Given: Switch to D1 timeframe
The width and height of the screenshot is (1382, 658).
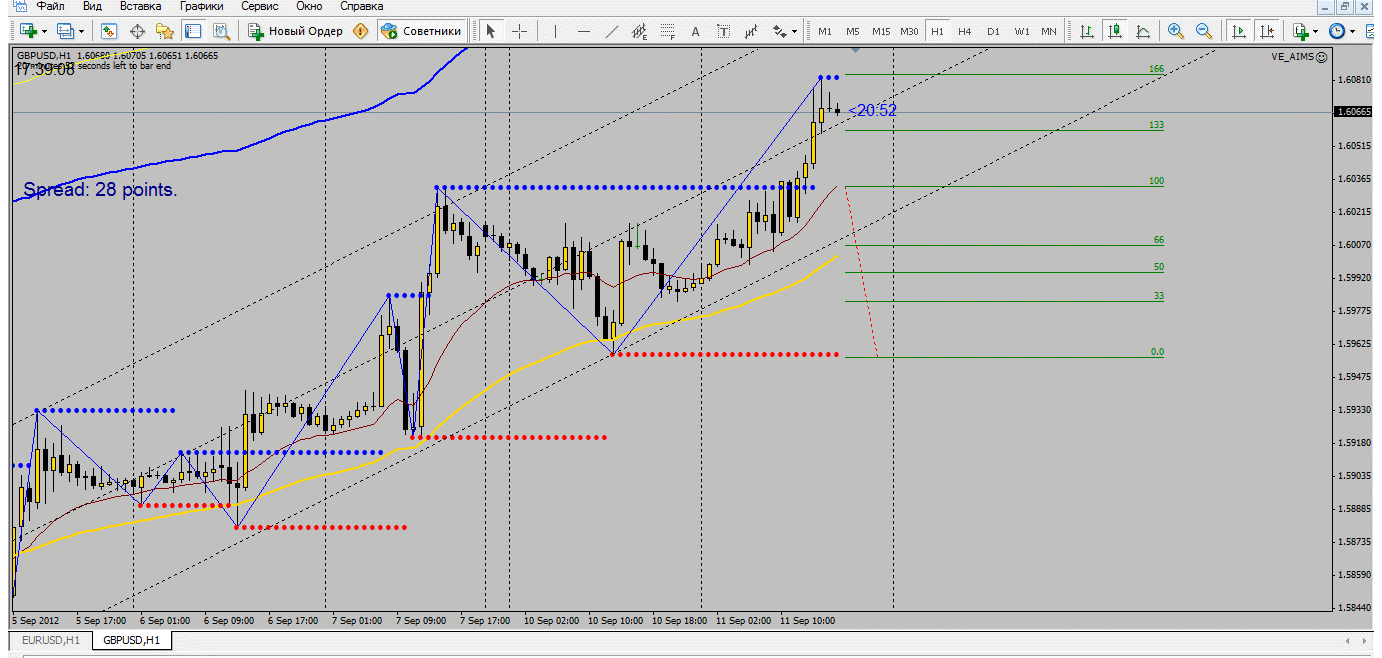Looking at the screenshot, I should click(x=993, y=31).
